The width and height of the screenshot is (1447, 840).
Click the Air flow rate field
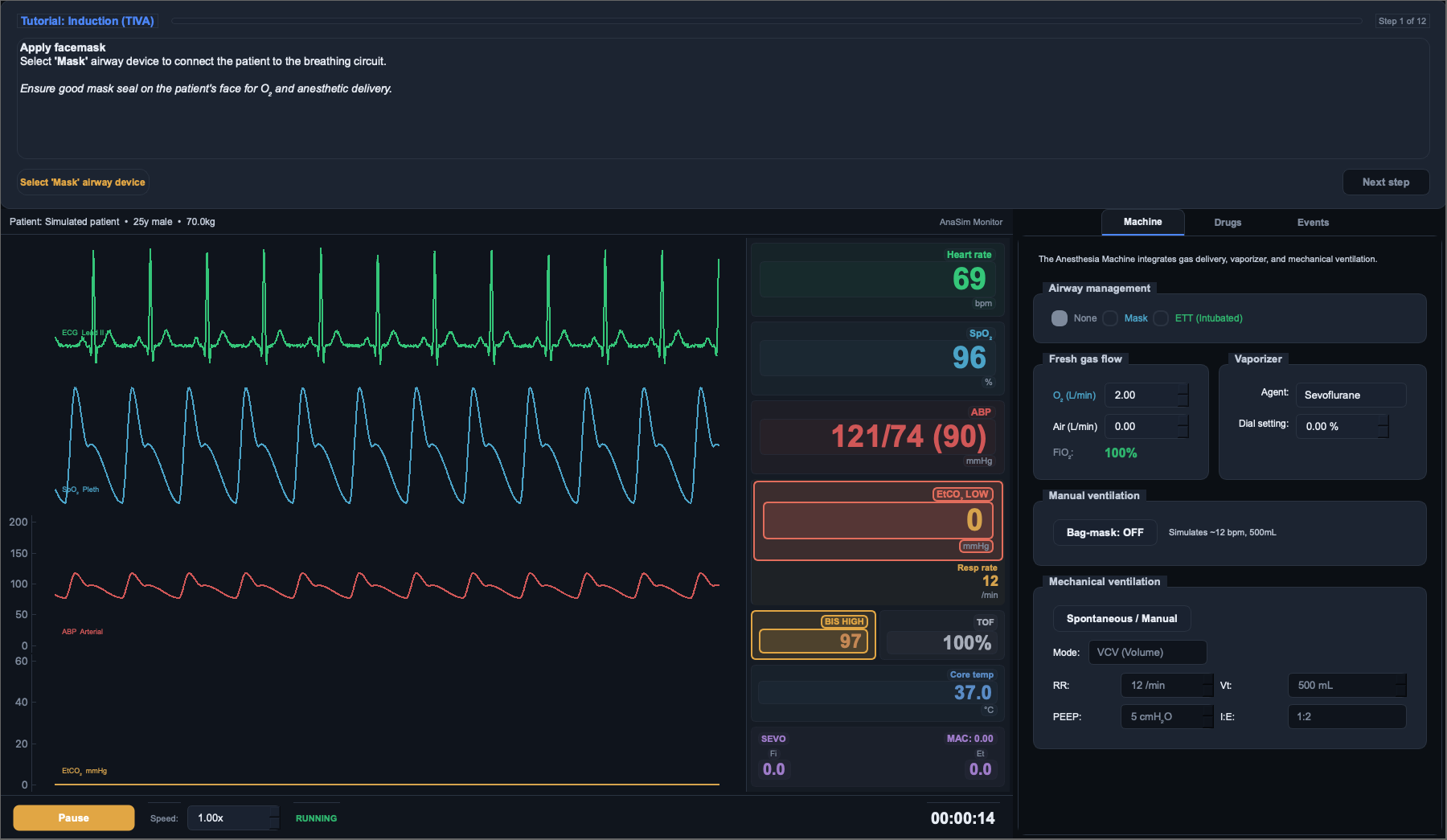tap(1146, 426)
